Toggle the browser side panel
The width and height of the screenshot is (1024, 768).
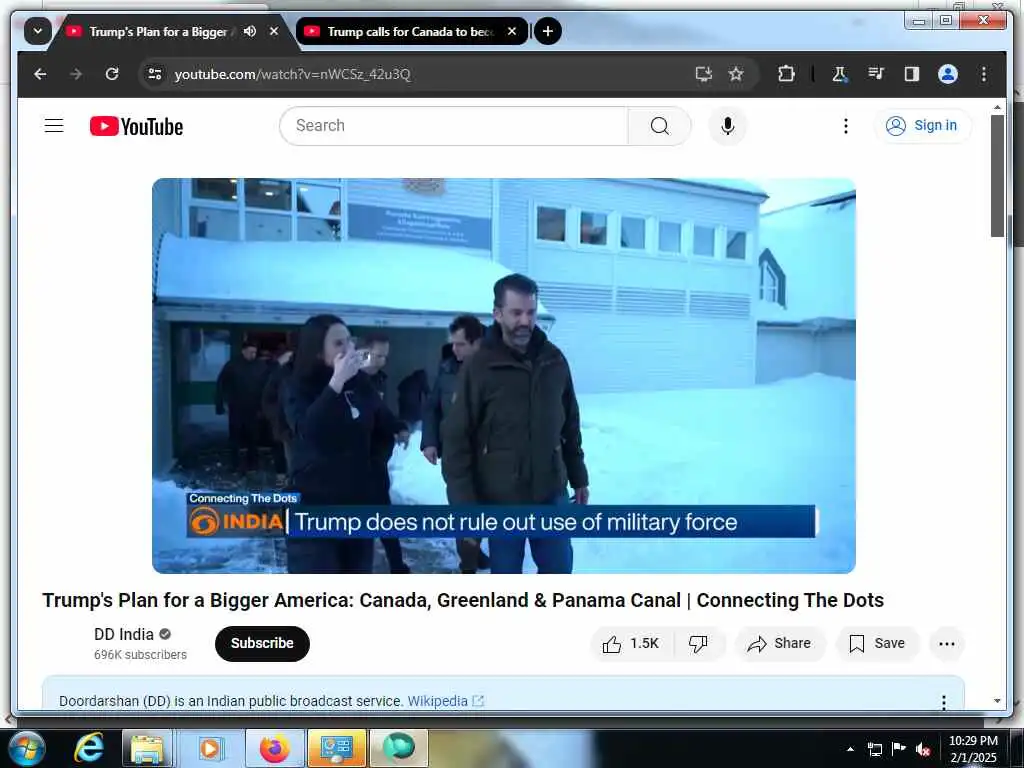click(912, 74)
